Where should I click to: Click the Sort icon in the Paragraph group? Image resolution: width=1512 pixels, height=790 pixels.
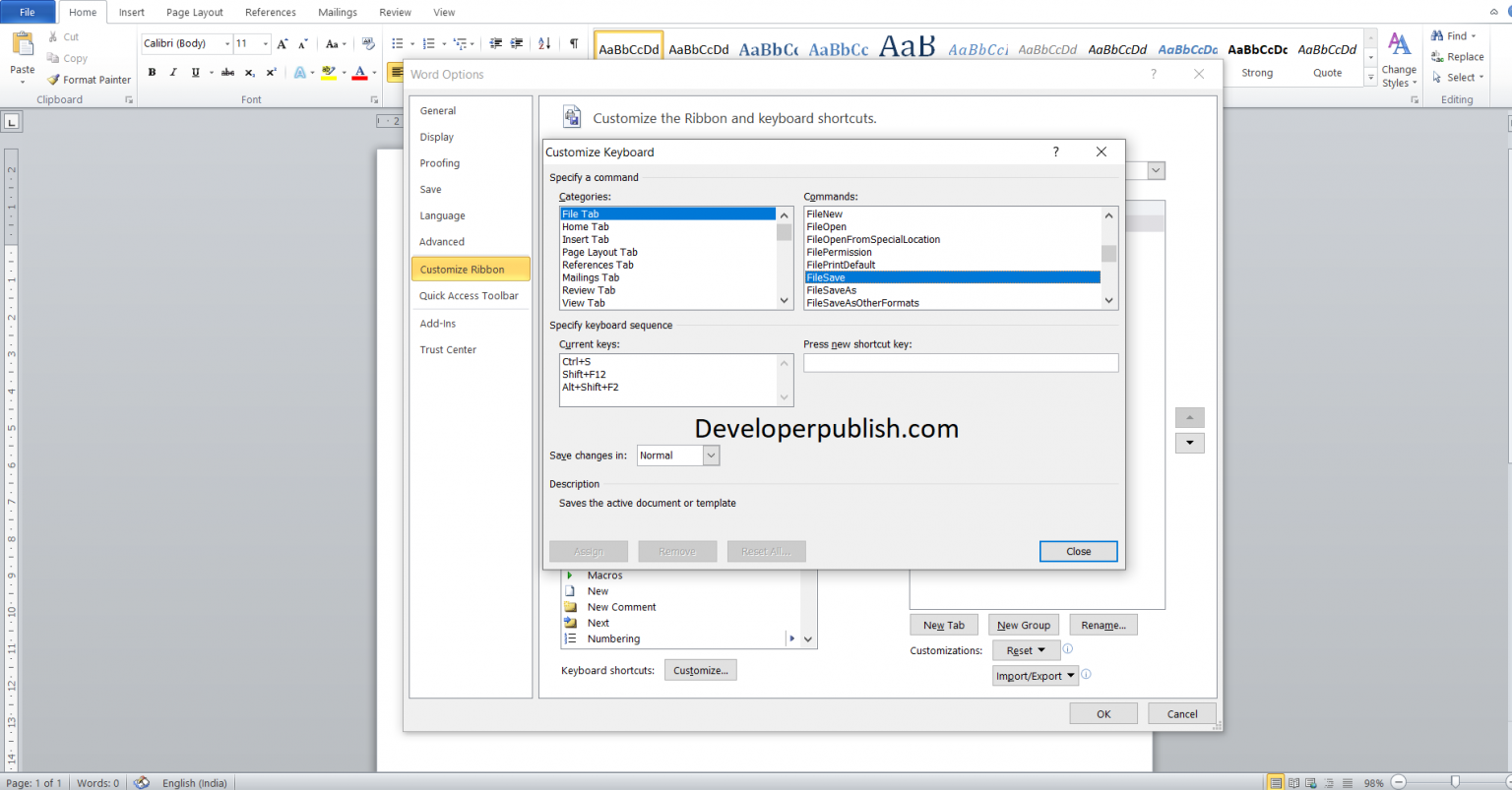(x=543, y=43)
